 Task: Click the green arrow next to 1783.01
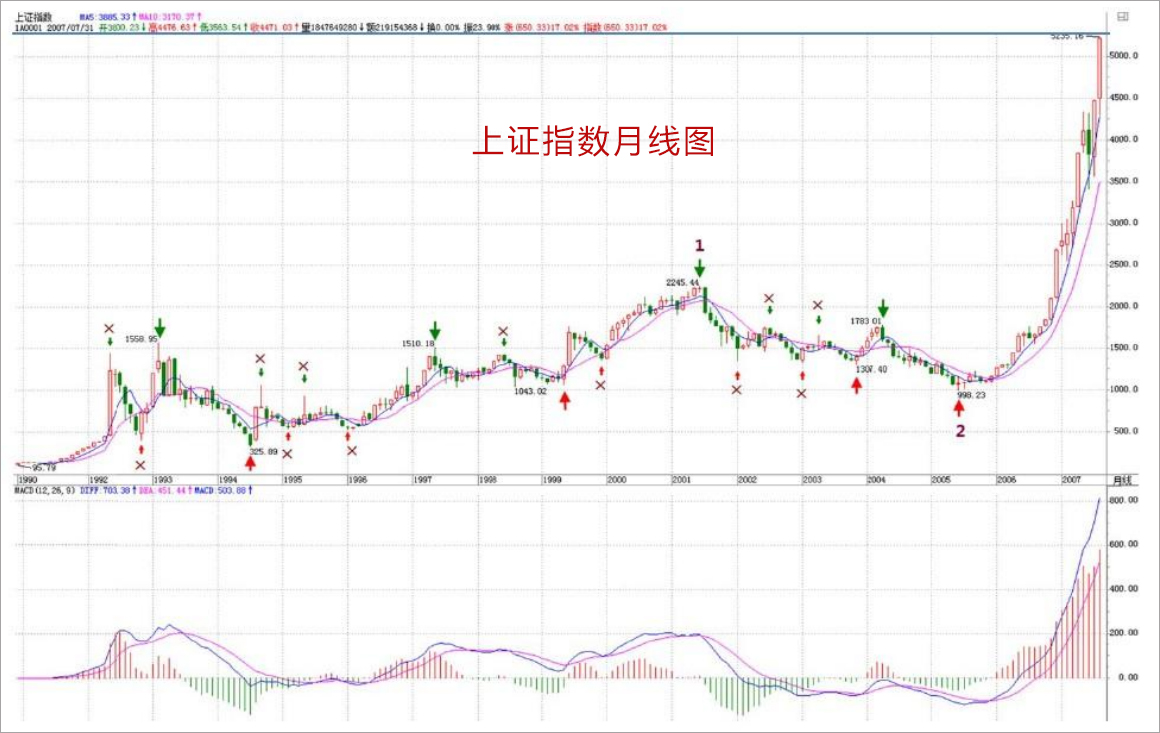(883, 309)
